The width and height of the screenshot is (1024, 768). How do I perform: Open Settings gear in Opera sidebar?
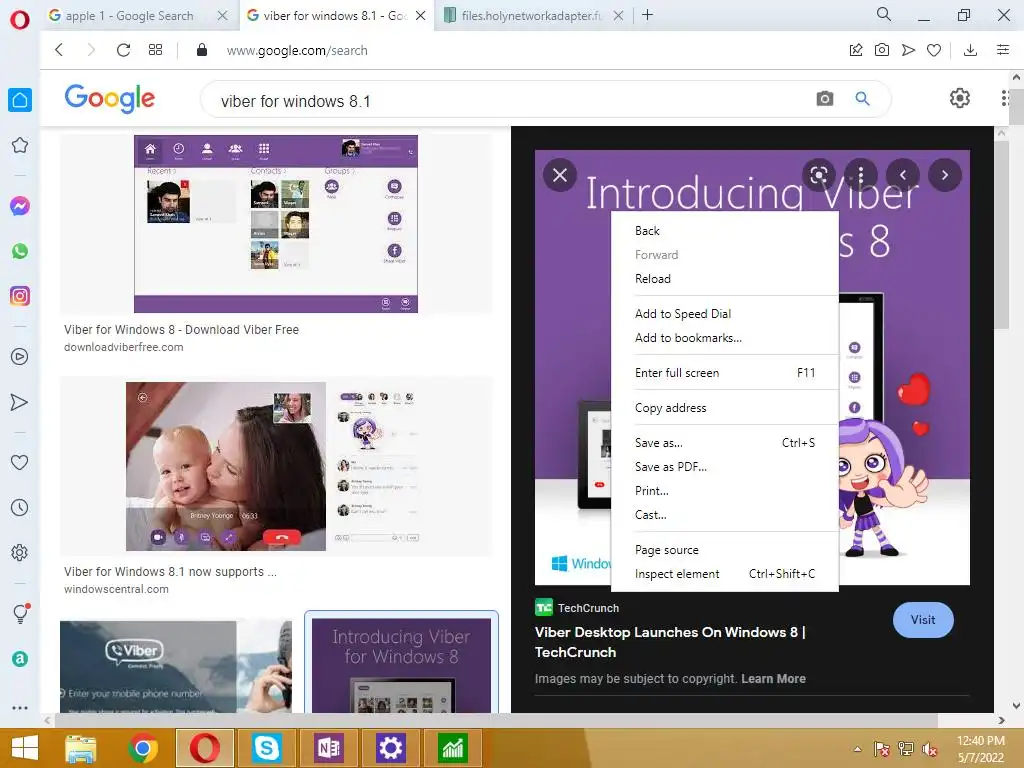coord(20,552)
